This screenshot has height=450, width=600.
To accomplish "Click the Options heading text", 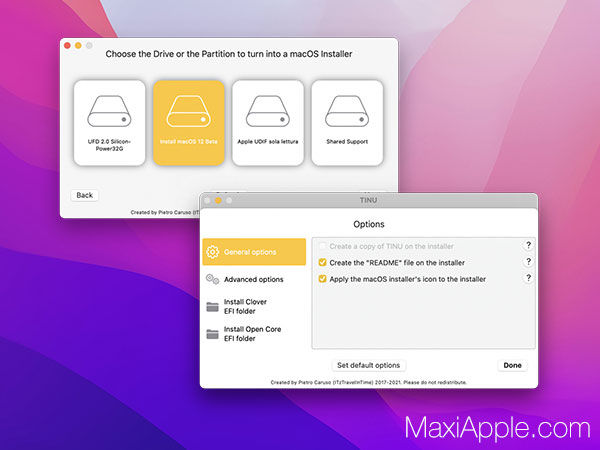I will (x=368, y=224).
